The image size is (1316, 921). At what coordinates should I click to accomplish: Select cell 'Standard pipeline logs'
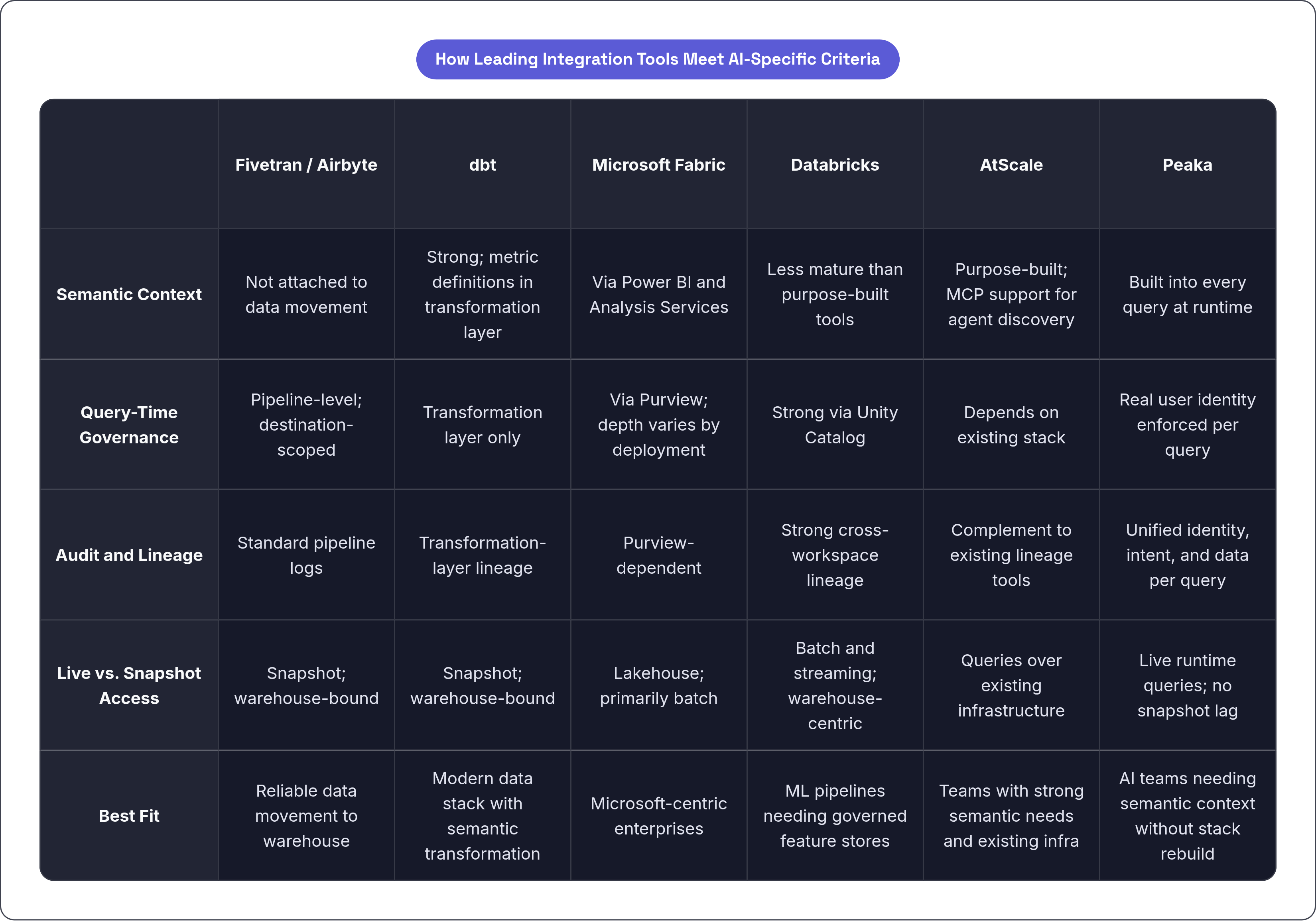(x=306, y=555)
